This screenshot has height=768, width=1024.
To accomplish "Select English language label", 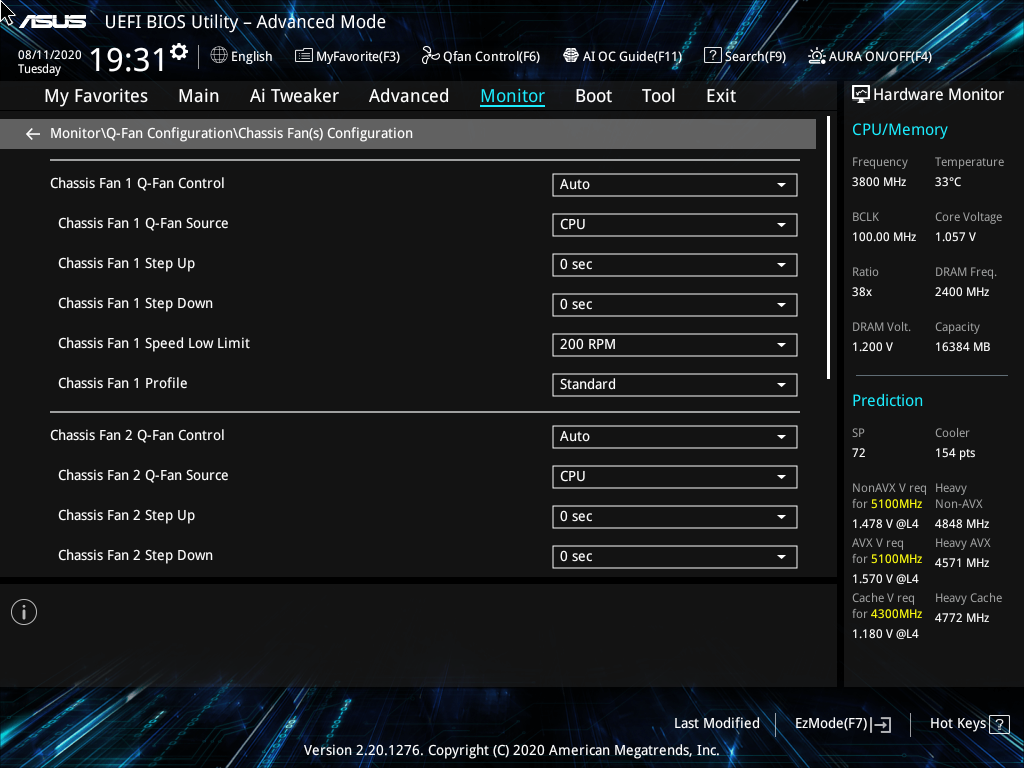I will 251,56.
